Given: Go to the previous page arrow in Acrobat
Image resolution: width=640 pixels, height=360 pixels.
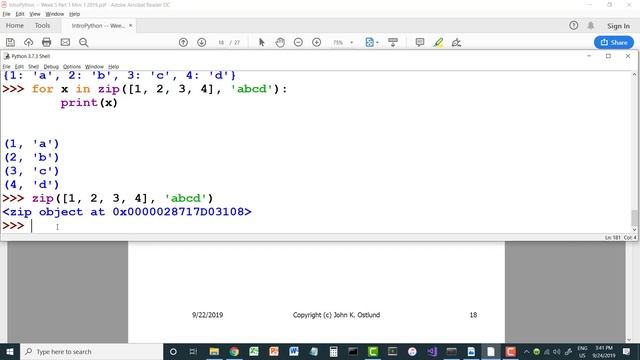Looking at the screenshot, I should [183, 42].
